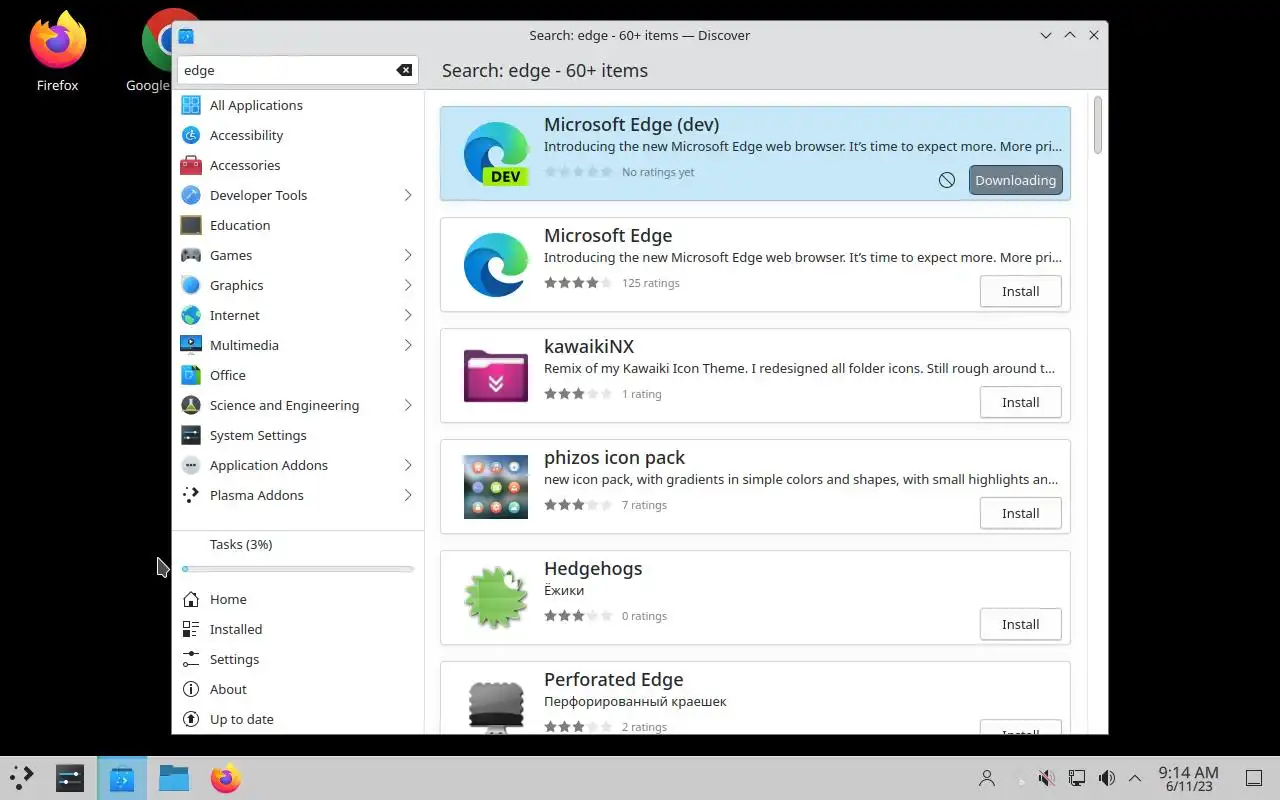Expand Science and Engineering arrow
Screen dimensions: 1280x800
(408, 405)
